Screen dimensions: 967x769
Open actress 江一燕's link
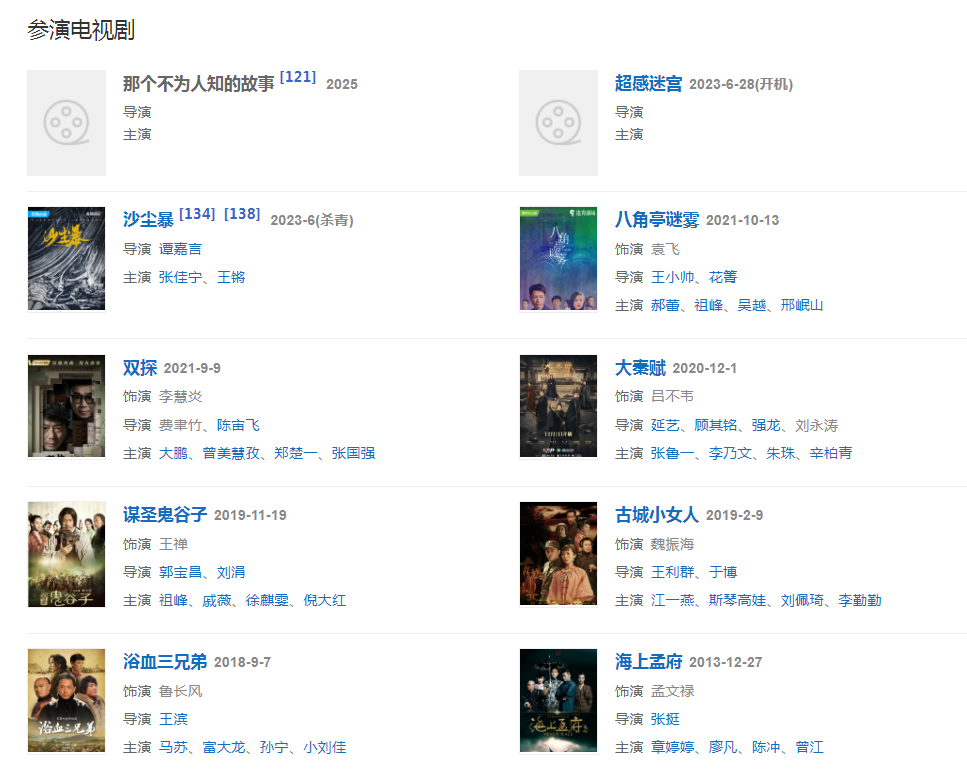tap(672, 600)
